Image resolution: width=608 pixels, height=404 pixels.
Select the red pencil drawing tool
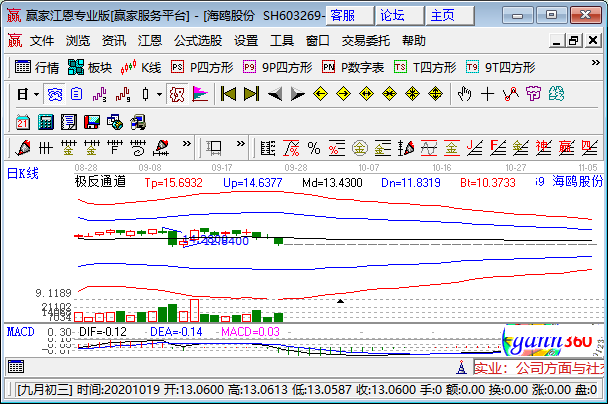[23, 148]
